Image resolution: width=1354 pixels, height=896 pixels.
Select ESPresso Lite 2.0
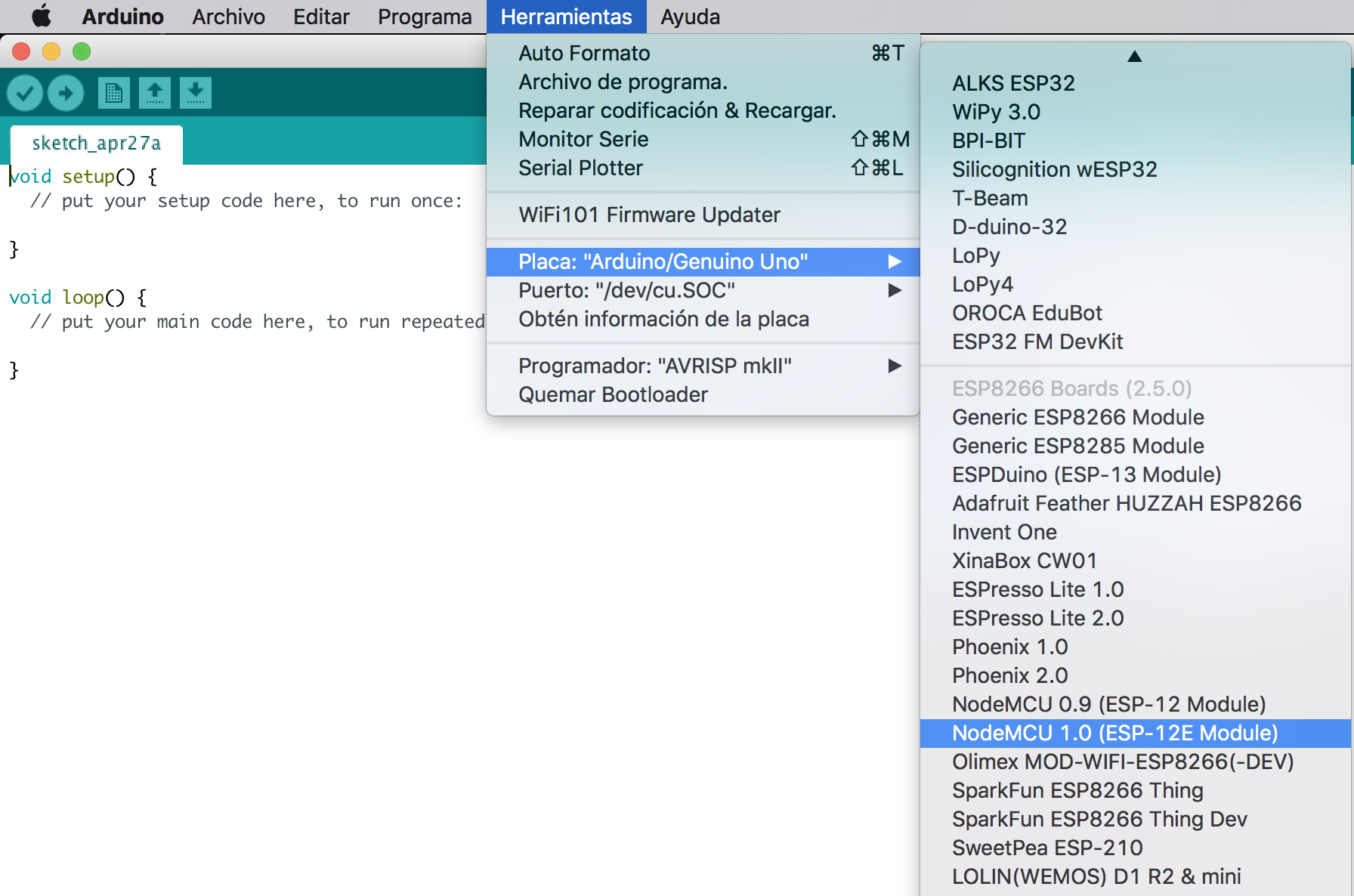click(1136, 618)
